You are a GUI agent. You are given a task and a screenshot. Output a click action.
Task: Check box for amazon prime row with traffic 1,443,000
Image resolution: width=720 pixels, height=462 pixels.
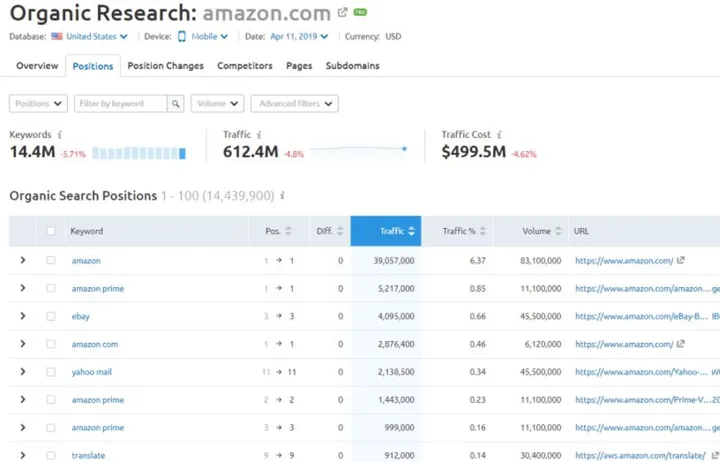click(x=51, y=400)
